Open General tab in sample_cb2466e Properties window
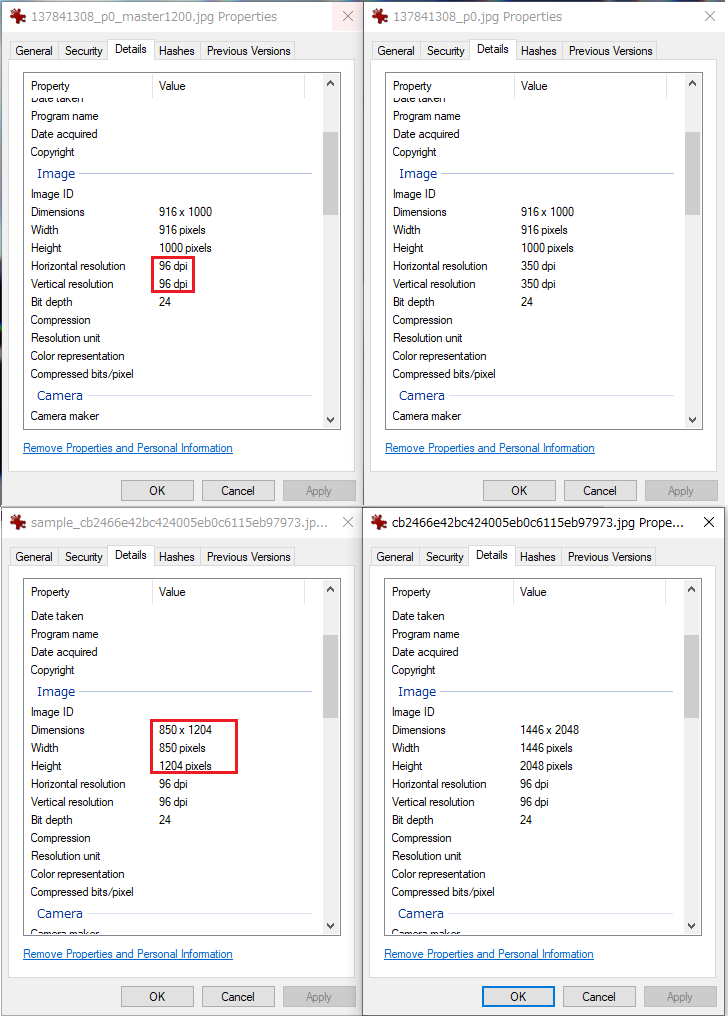The image size is (728, 1016). click(x=34, y=557)
